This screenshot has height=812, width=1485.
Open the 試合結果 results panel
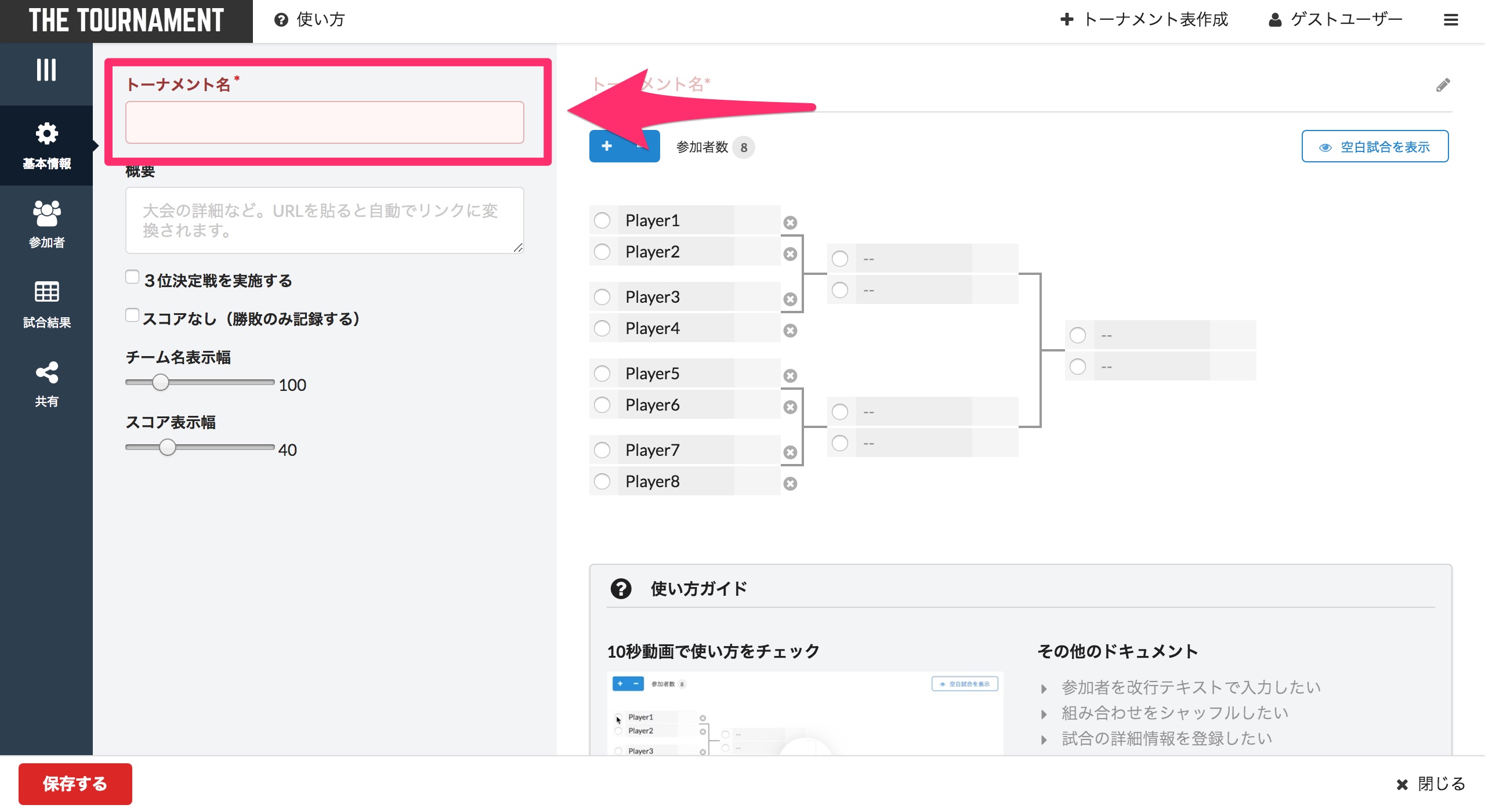click(x=46, y=304)
